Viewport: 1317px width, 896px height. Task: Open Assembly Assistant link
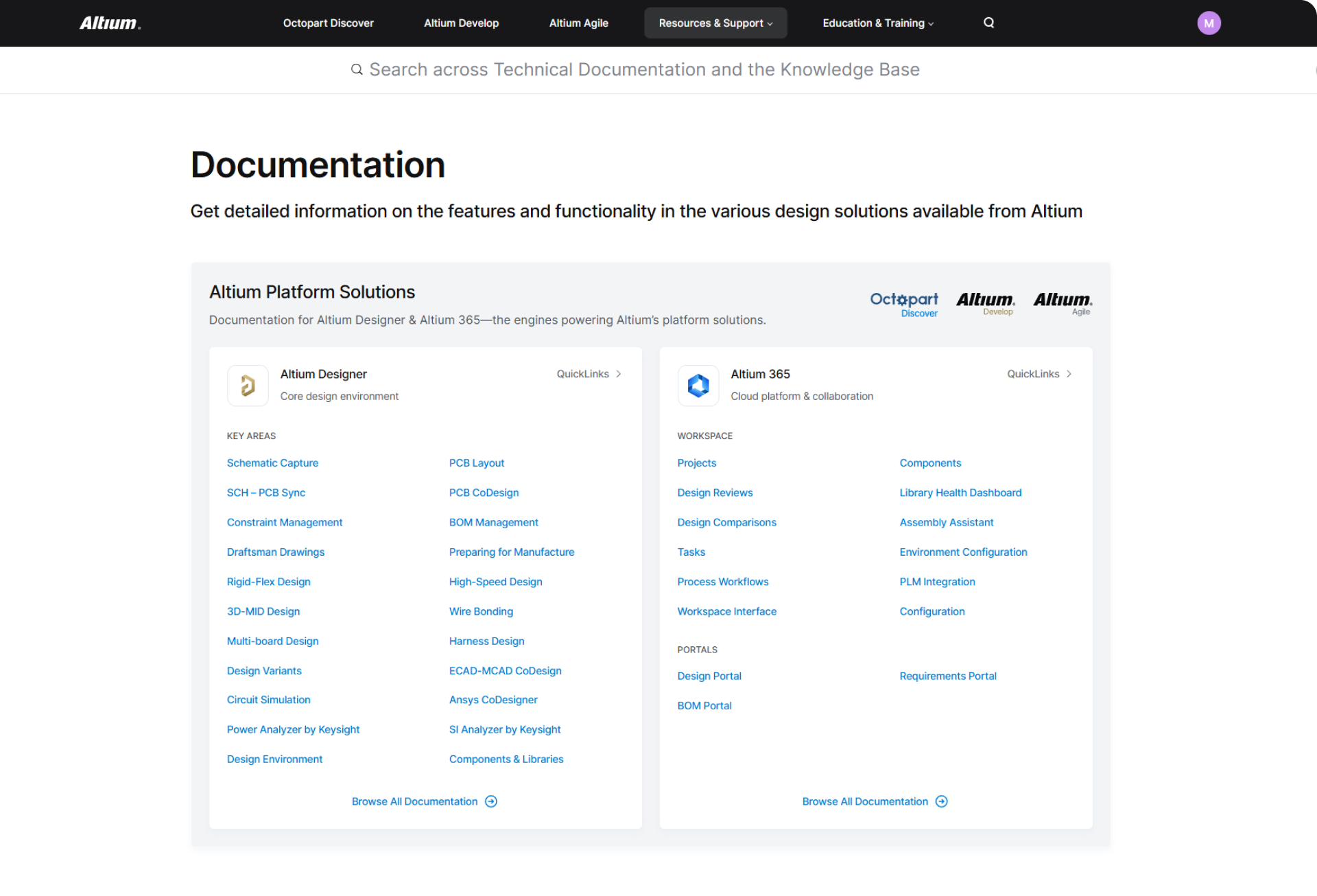pos(947,522)
